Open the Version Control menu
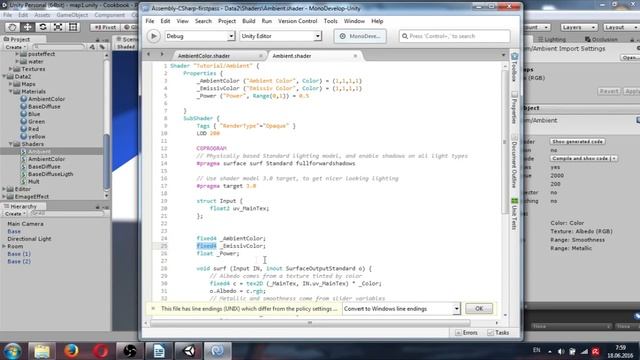This screenshot has width=640, height=360. pos(298,21)
